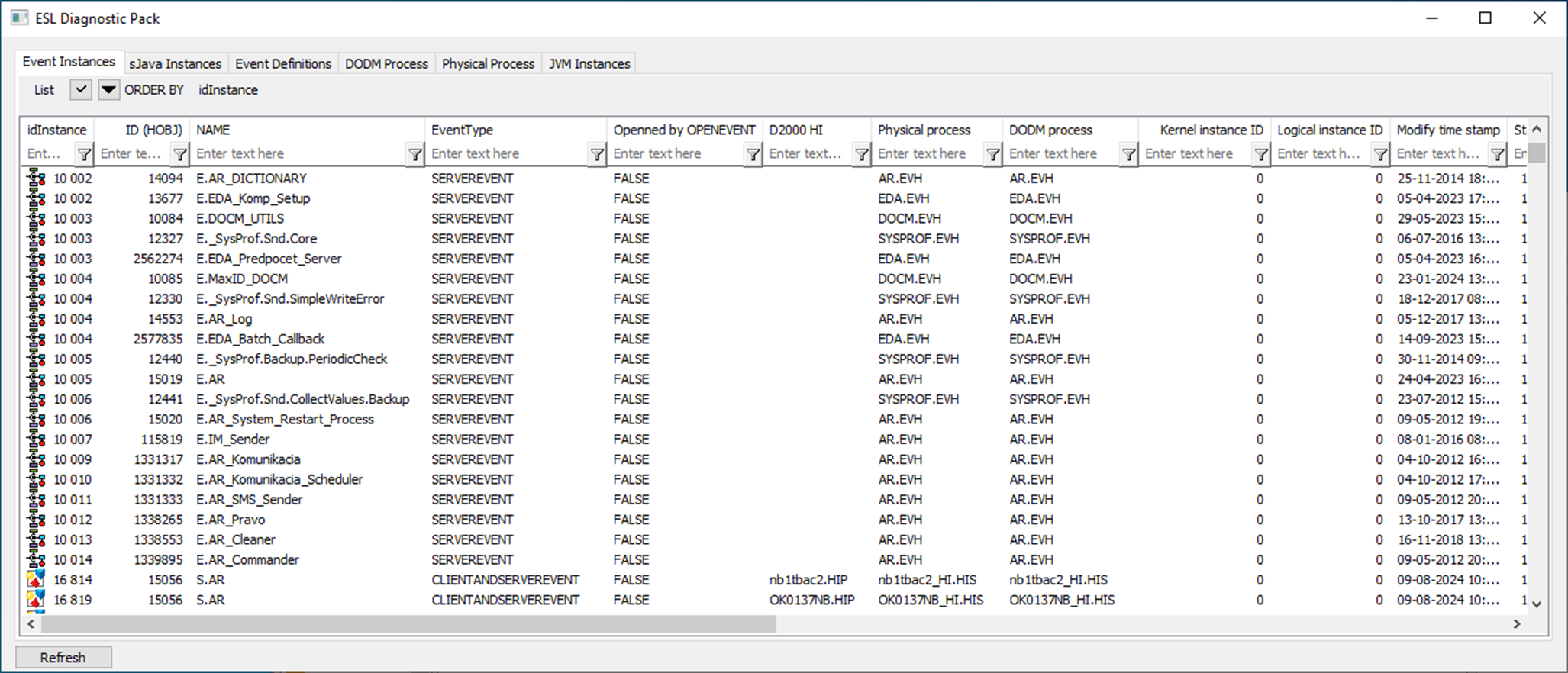This screenshot has width=1568, height=673.
Task: Focus the DODM process filter field
Action: pyautogui.click(x=1063, y=154)
